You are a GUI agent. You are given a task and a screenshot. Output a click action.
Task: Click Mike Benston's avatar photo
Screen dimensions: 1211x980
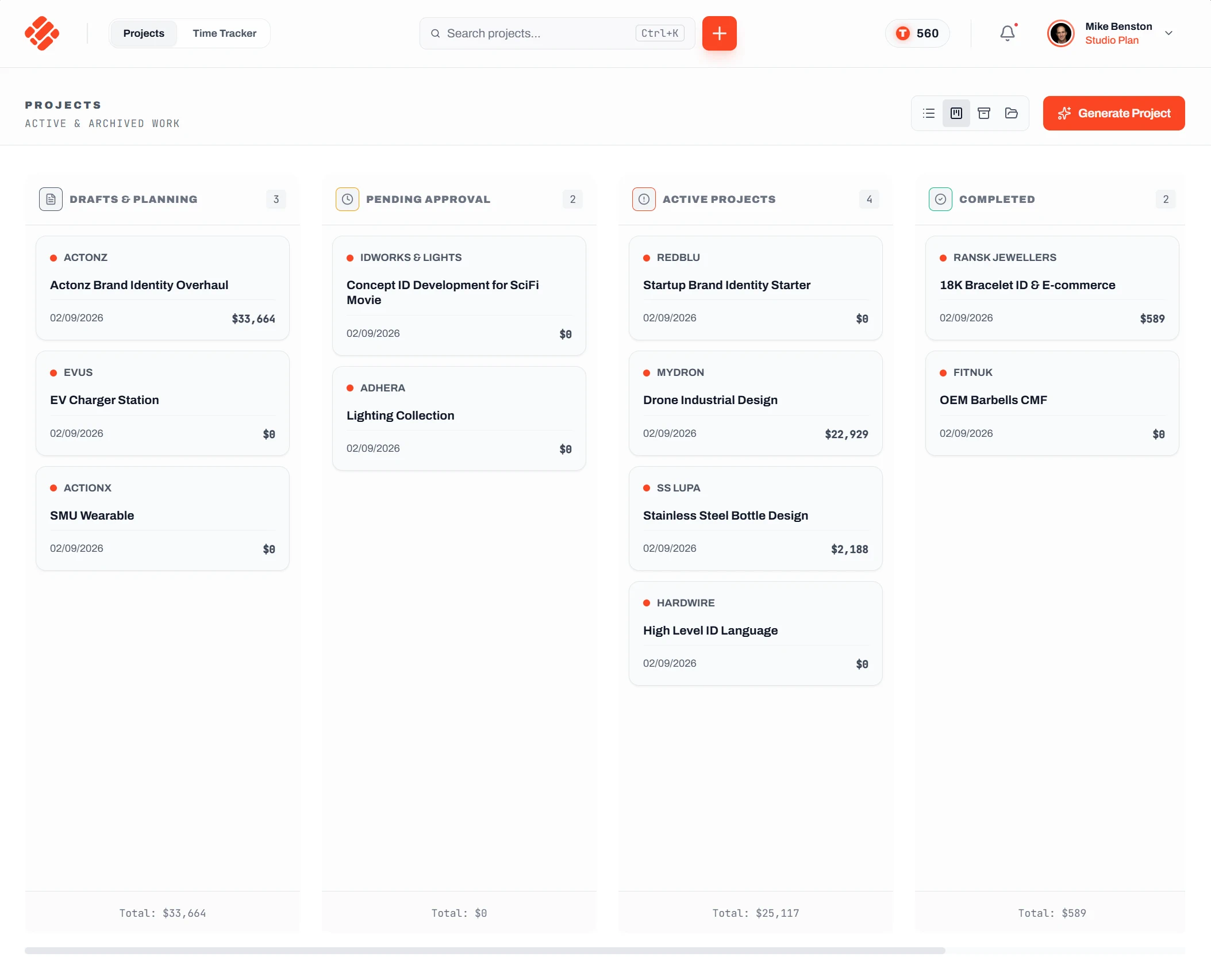coord(1060,33)
